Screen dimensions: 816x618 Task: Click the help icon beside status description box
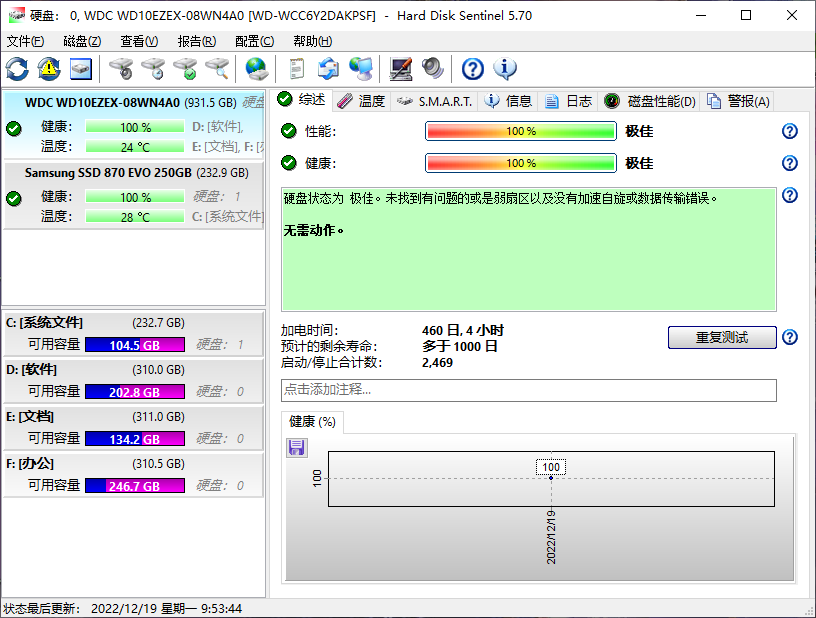click(789, 196)
